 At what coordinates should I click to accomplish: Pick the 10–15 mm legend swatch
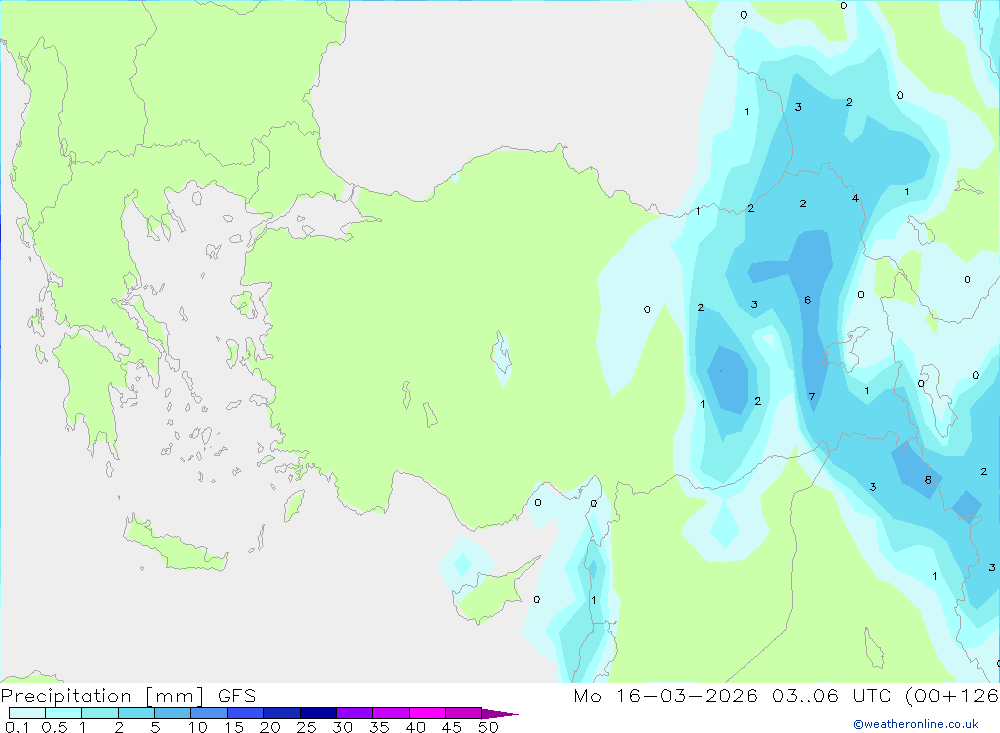coord(209,713)
